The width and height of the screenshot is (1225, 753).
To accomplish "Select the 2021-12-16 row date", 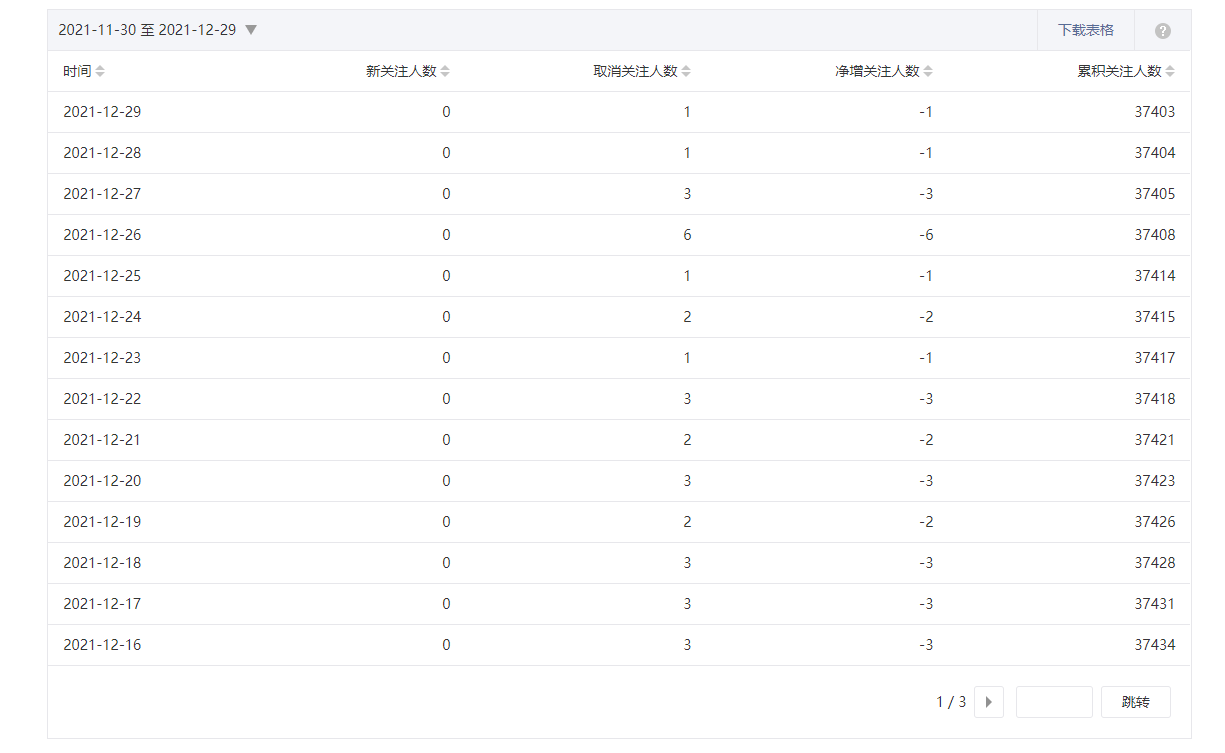I will click(x=102, y=645).
